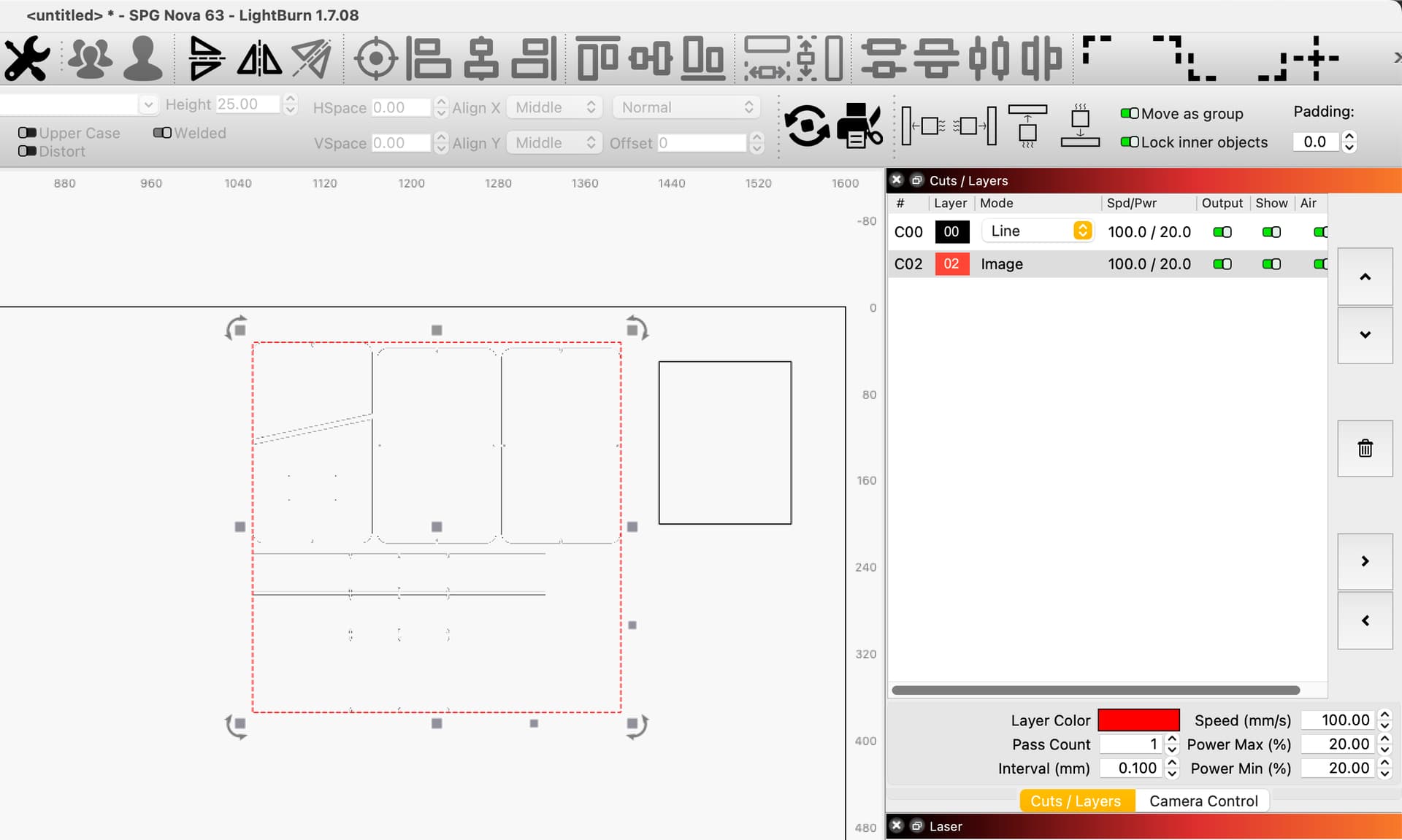The width and height of the screenshot is (1402, 840).
Task: Open Line mode dropdown for C00
Action: 1038,231
